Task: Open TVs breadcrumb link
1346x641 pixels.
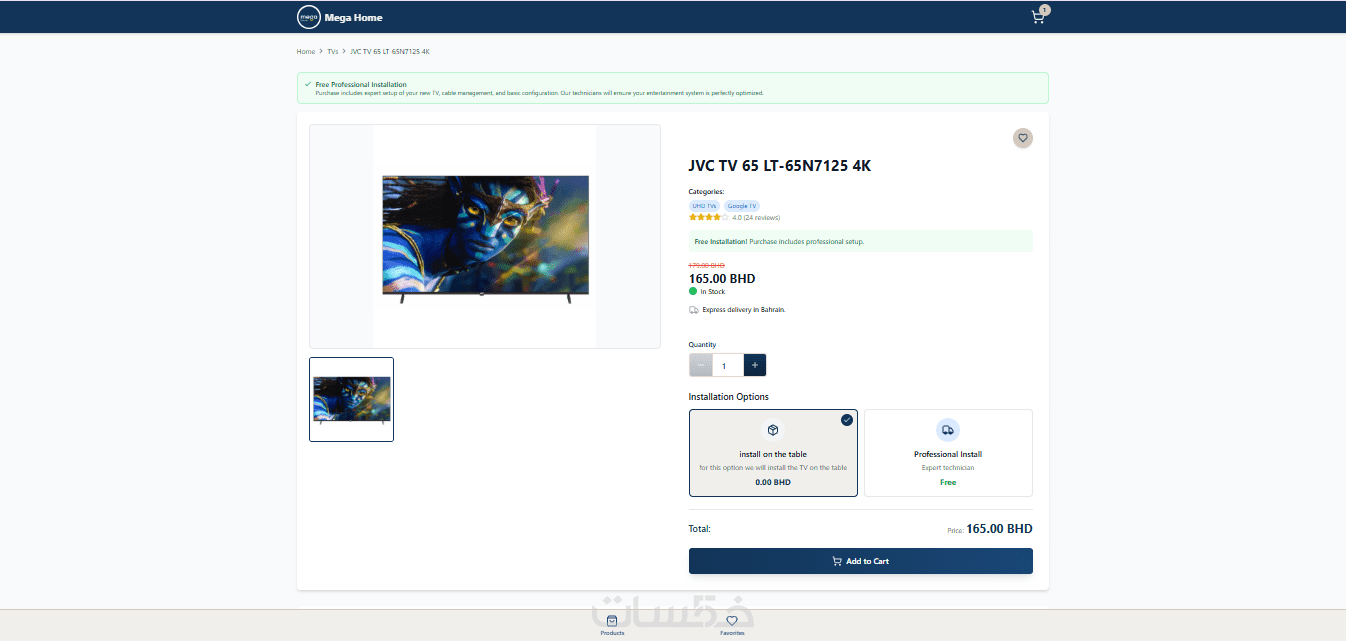Action: tap(333, 51)
